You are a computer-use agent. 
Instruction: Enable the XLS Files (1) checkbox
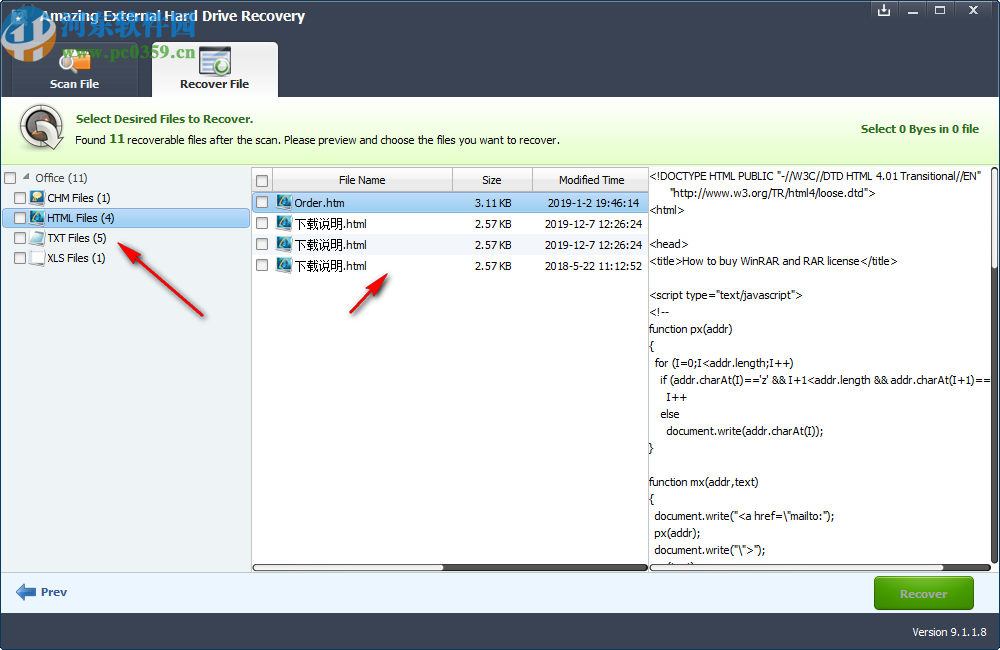click(x=20, y=258)
